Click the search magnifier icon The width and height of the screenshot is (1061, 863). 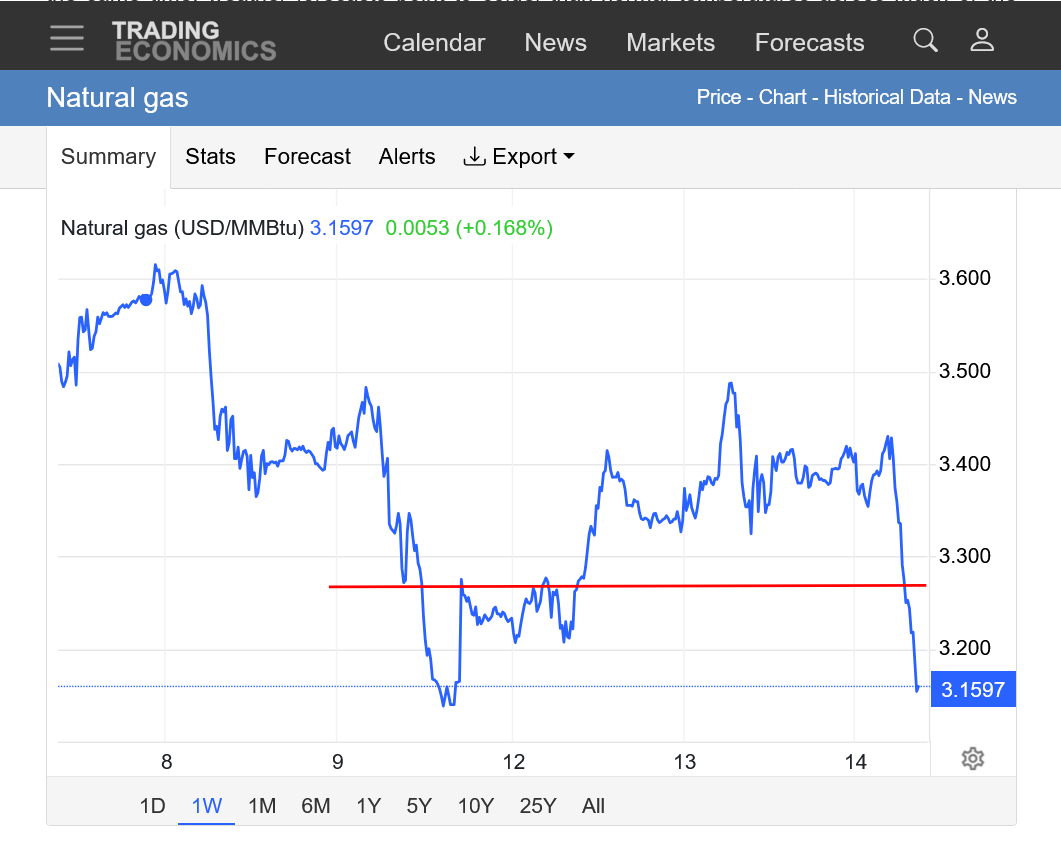[x=925, y=41]
